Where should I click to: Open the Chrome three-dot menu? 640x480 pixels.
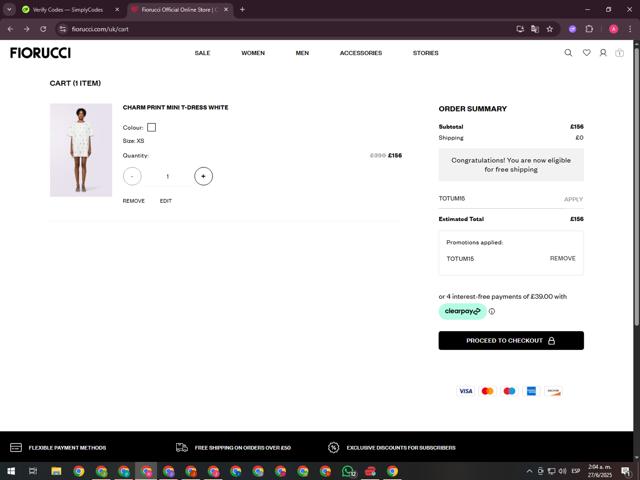coord(630,29)
